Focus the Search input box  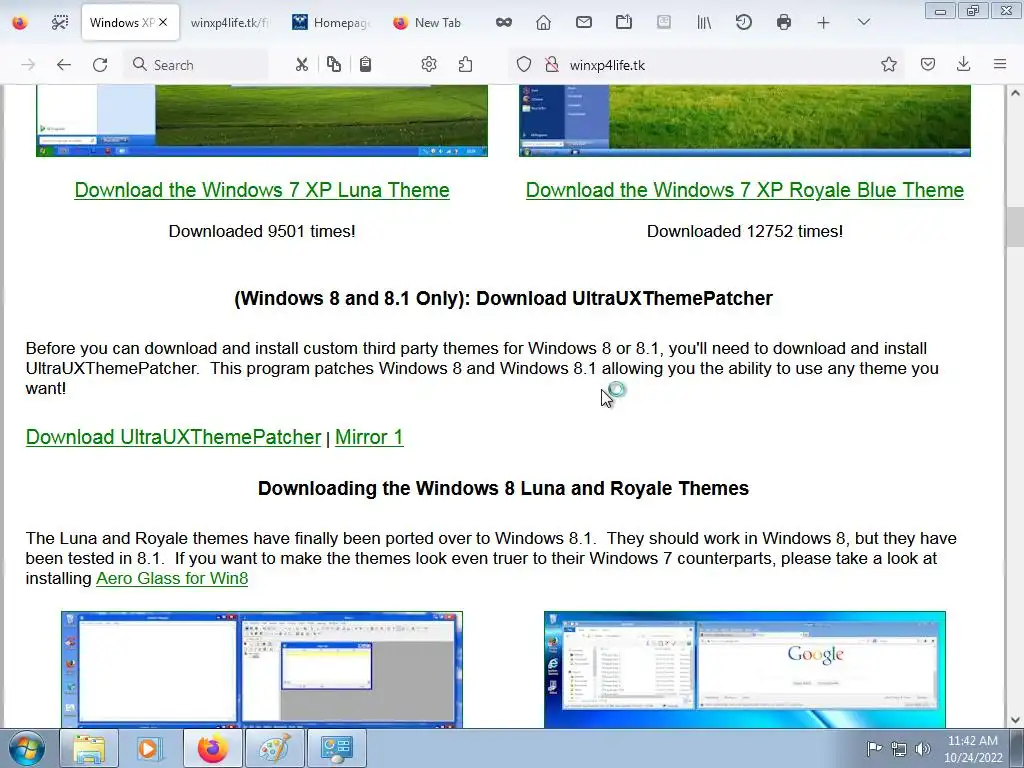point(195,65)
